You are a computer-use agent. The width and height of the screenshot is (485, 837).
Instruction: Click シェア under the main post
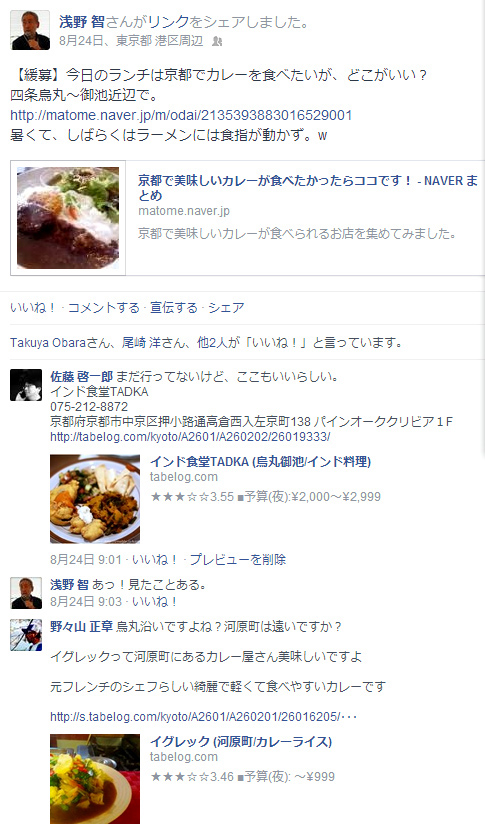[x=226, y=308]
